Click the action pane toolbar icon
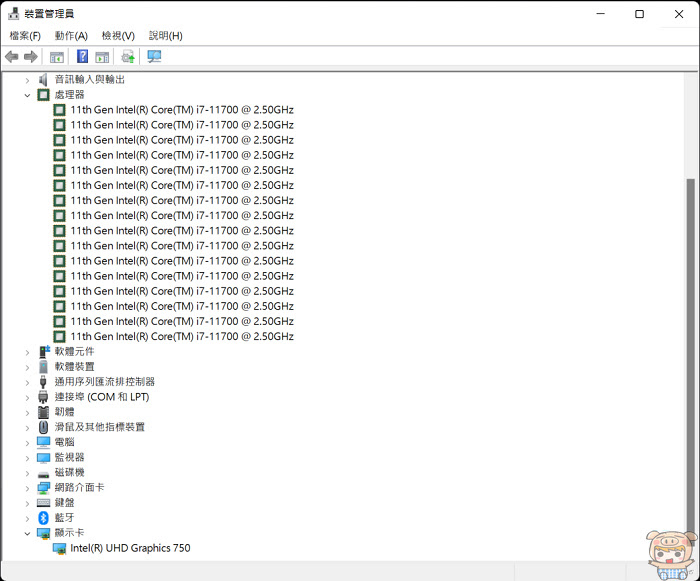This screenshot has width=700, height=581. (102, 57)
